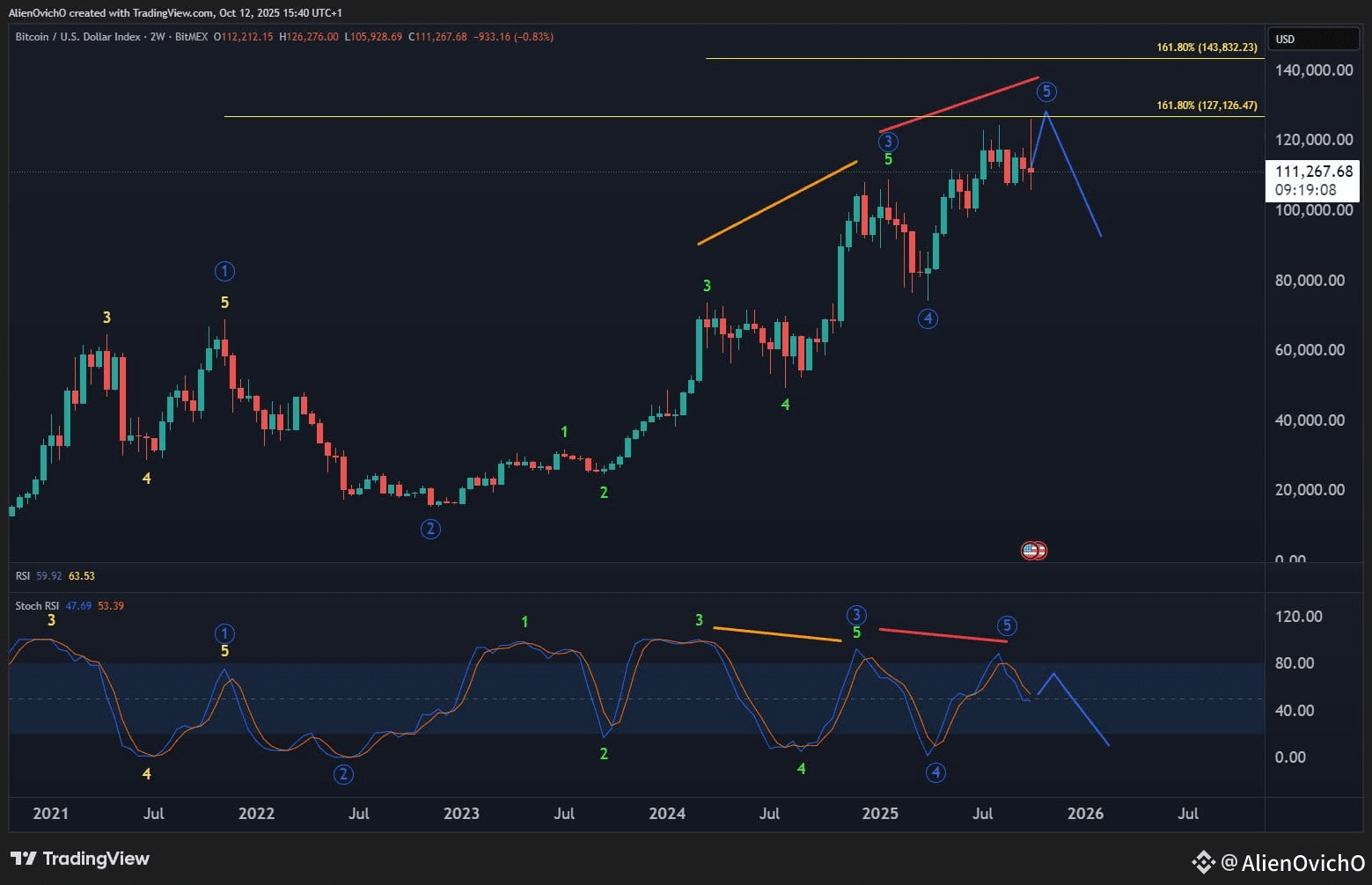Click the open value O112,212.15
The width and height of the screenshot is (1372, 885).
click(x=244, y=37)
